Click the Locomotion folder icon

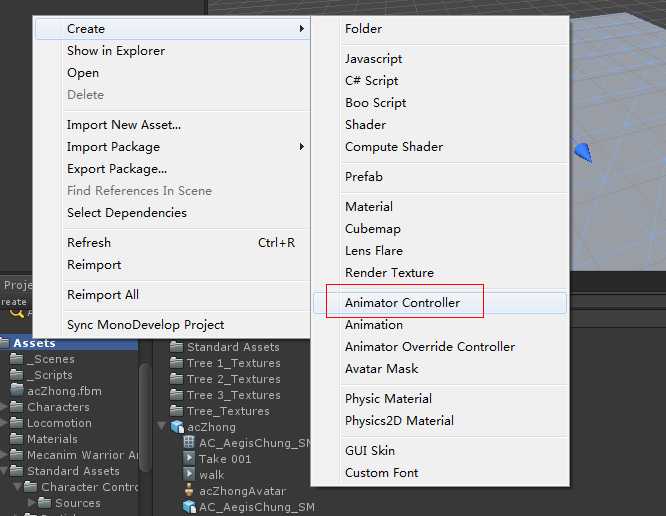pos(17,423)
